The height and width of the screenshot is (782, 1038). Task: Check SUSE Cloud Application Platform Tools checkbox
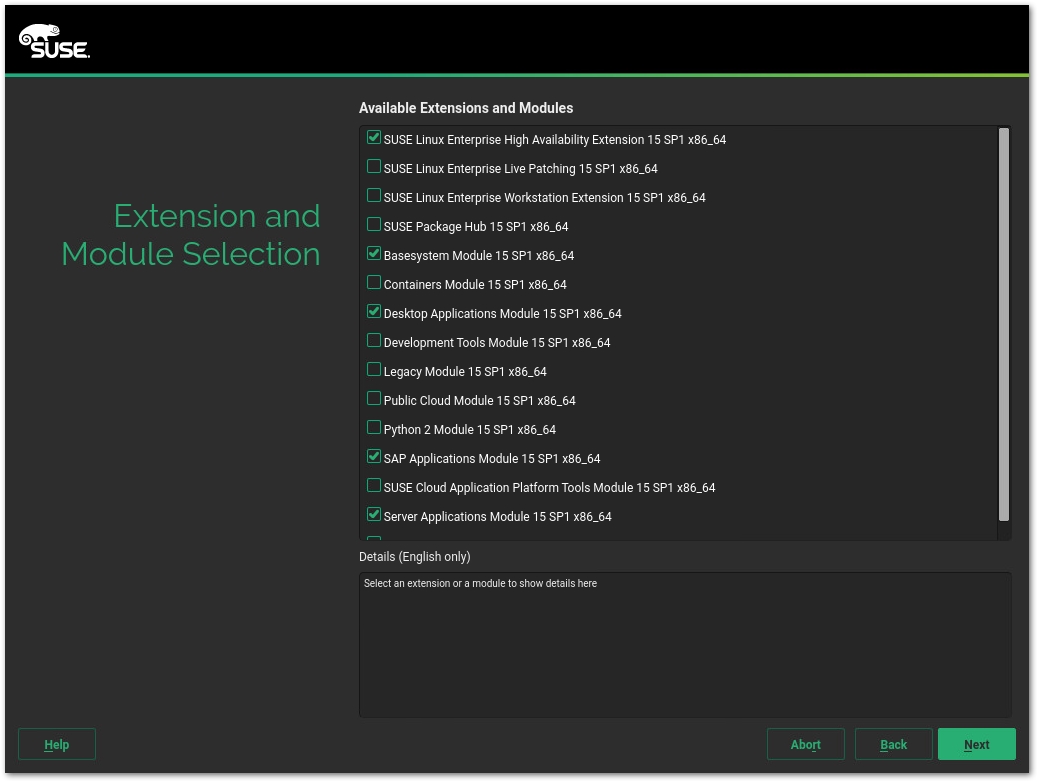coord(374,485)
